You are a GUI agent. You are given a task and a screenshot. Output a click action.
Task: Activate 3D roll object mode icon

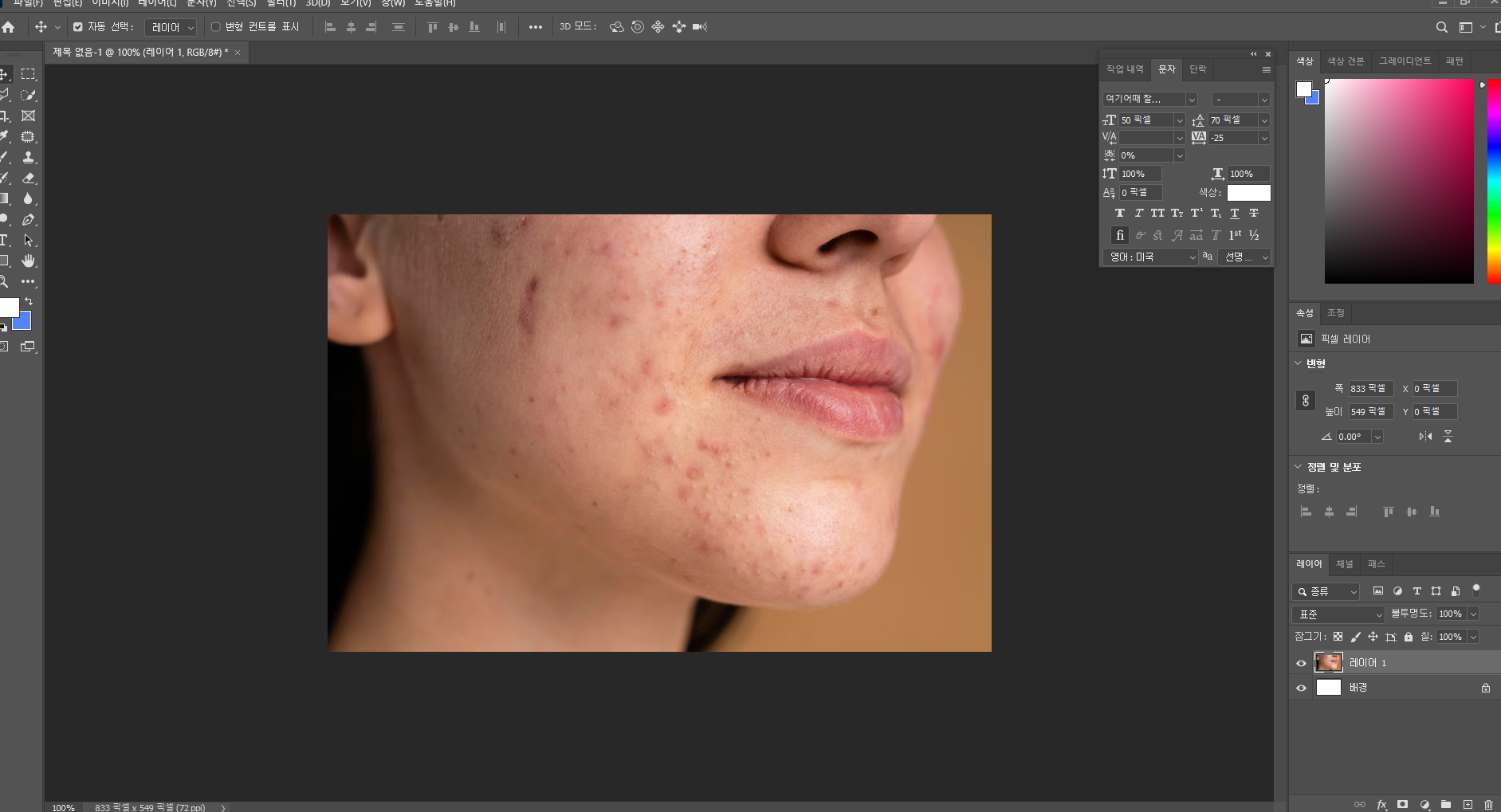(x=638, y=27)
